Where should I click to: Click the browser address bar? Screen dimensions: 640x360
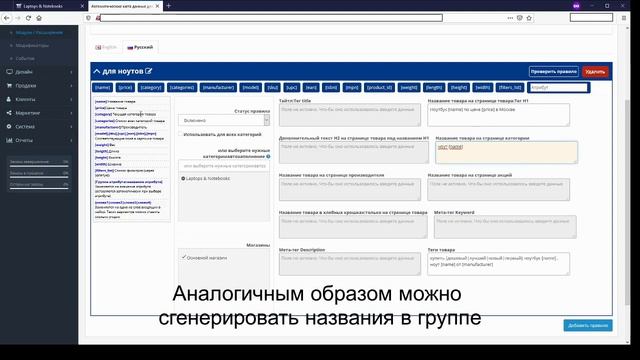[x=271, y=18]
